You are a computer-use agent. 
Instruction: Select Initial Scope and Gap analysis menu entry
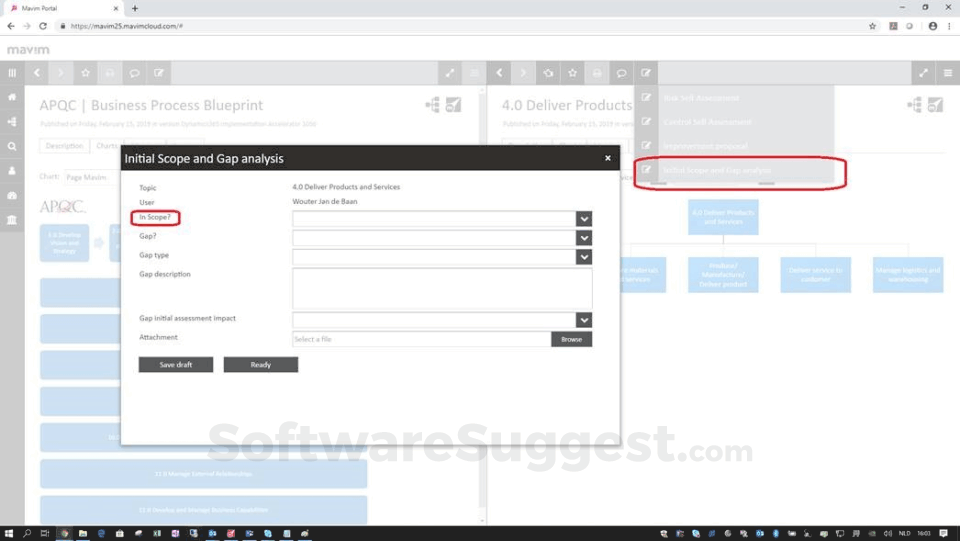point(717,171)
